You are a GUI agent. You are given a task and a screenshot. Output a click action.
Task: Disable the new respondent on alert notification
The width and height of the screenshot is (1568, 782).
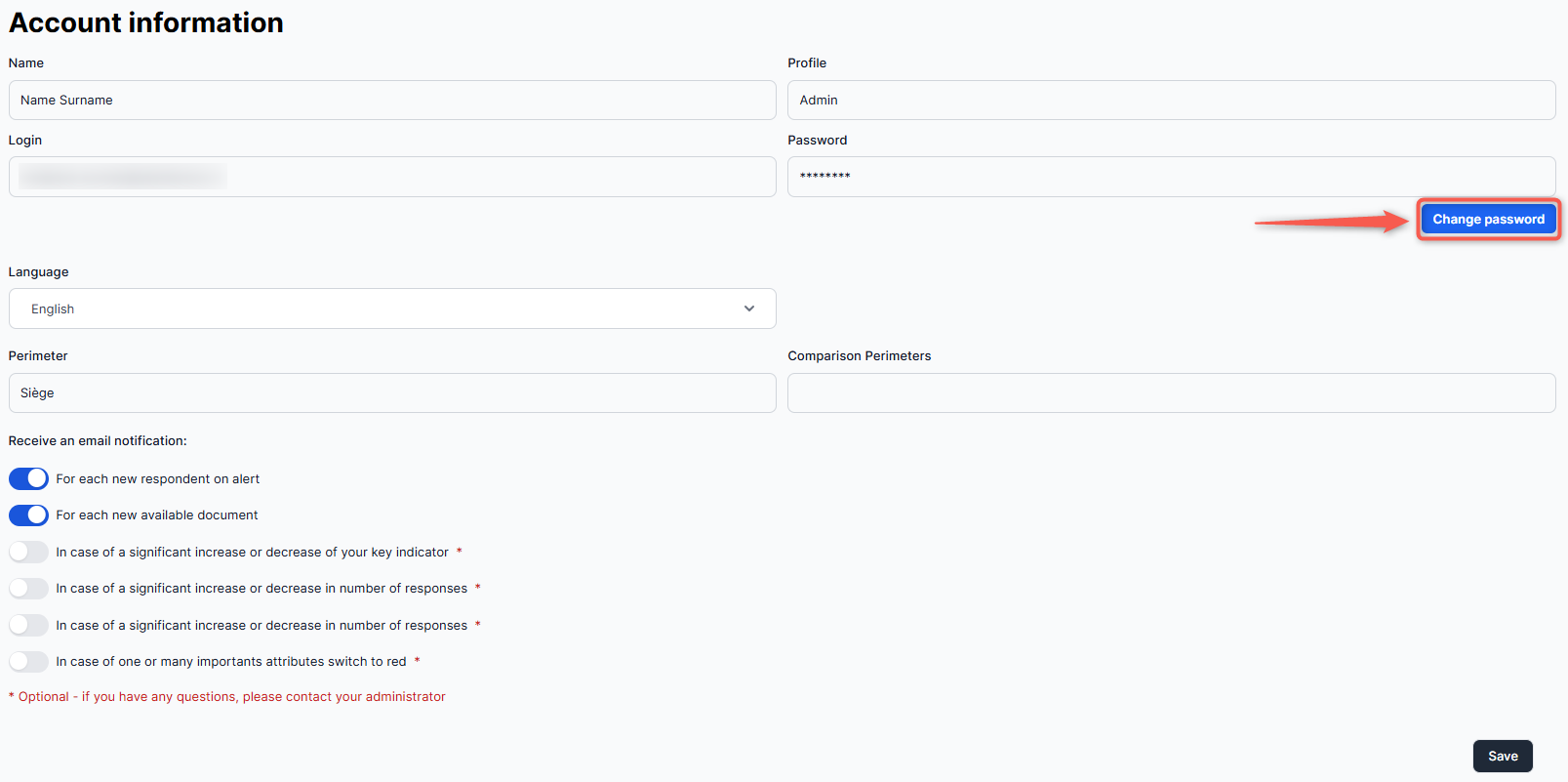28,478
